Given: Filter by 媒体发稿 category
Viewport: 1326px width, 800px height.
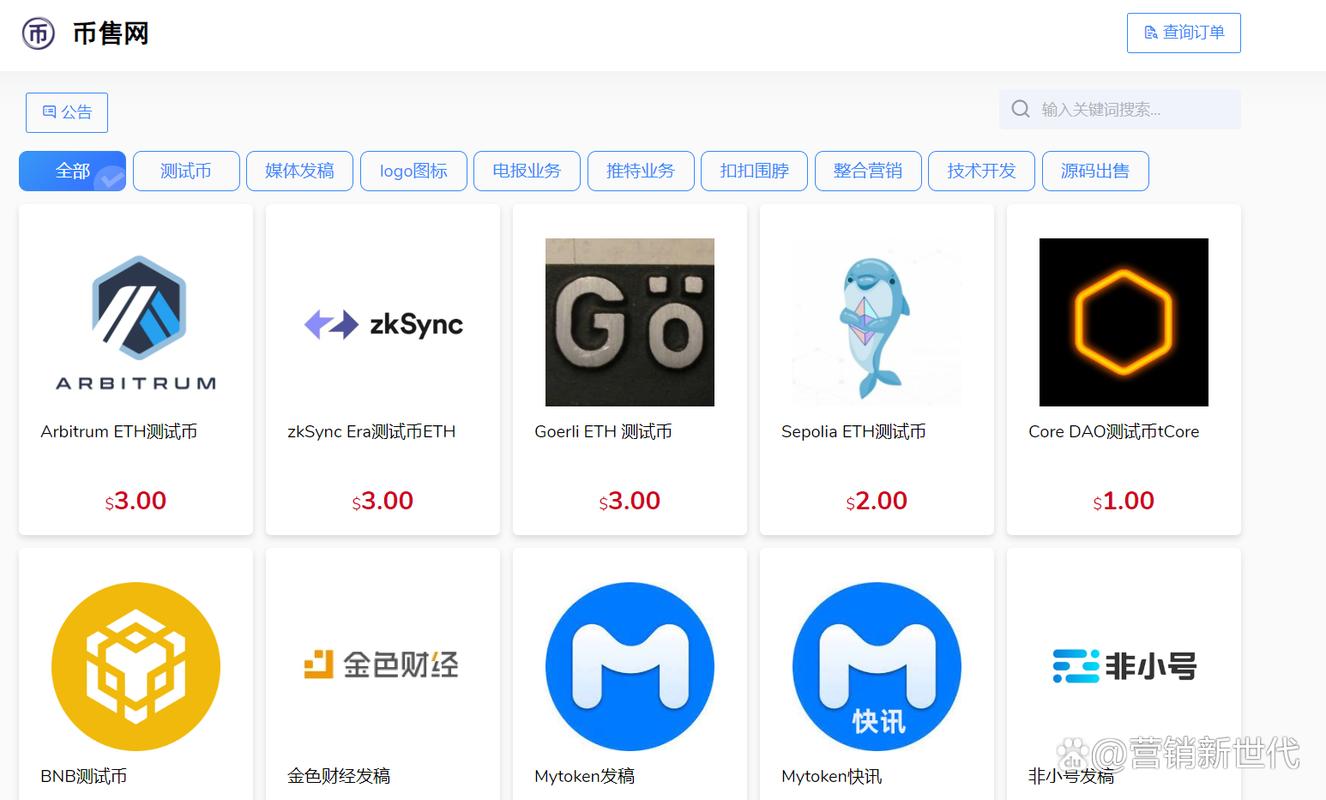Looking at the screenshot, I should [299, 171].
